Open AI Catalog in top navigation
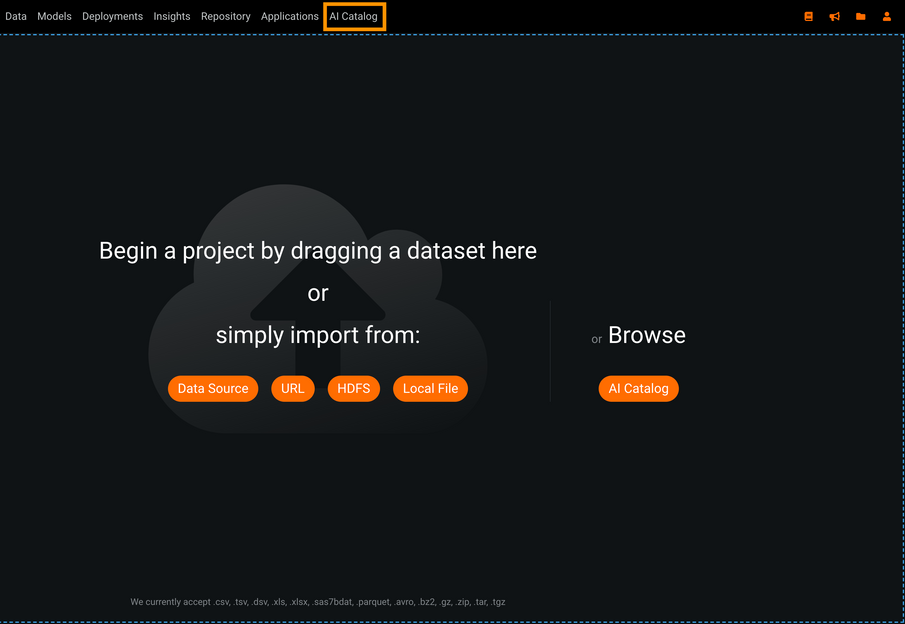 point(354,17)
